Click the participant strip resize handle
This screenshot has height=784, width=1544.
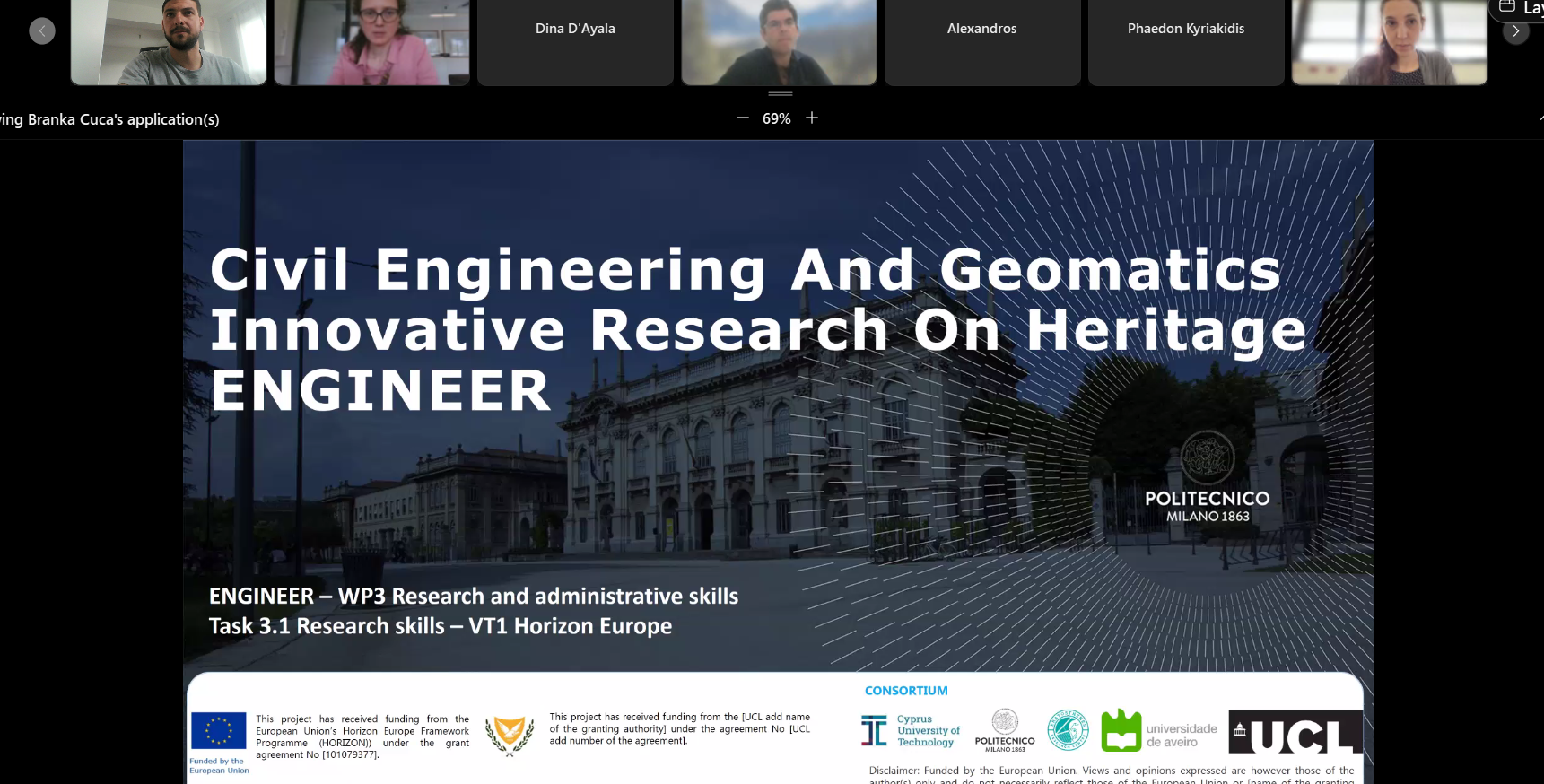781,93
